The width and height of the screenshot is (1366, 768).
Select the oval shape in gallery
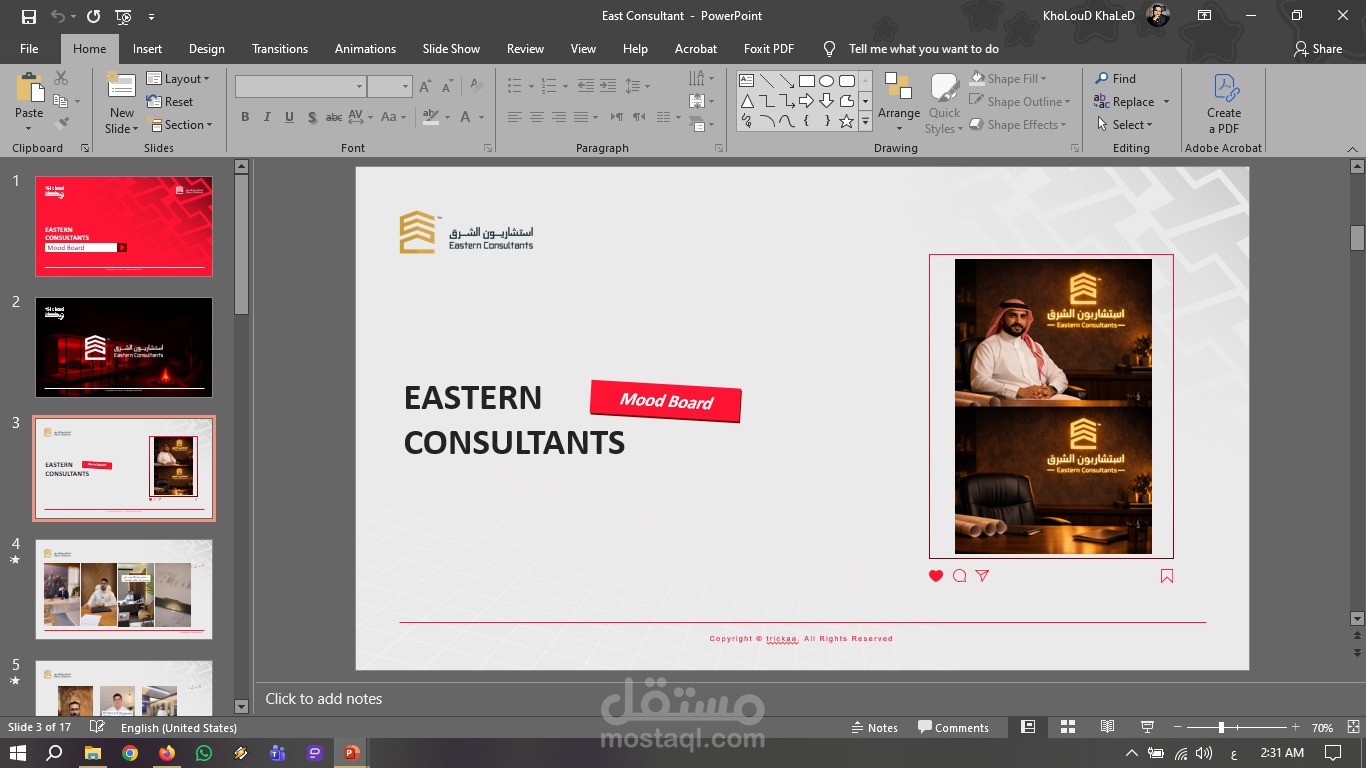coord(826,81)
